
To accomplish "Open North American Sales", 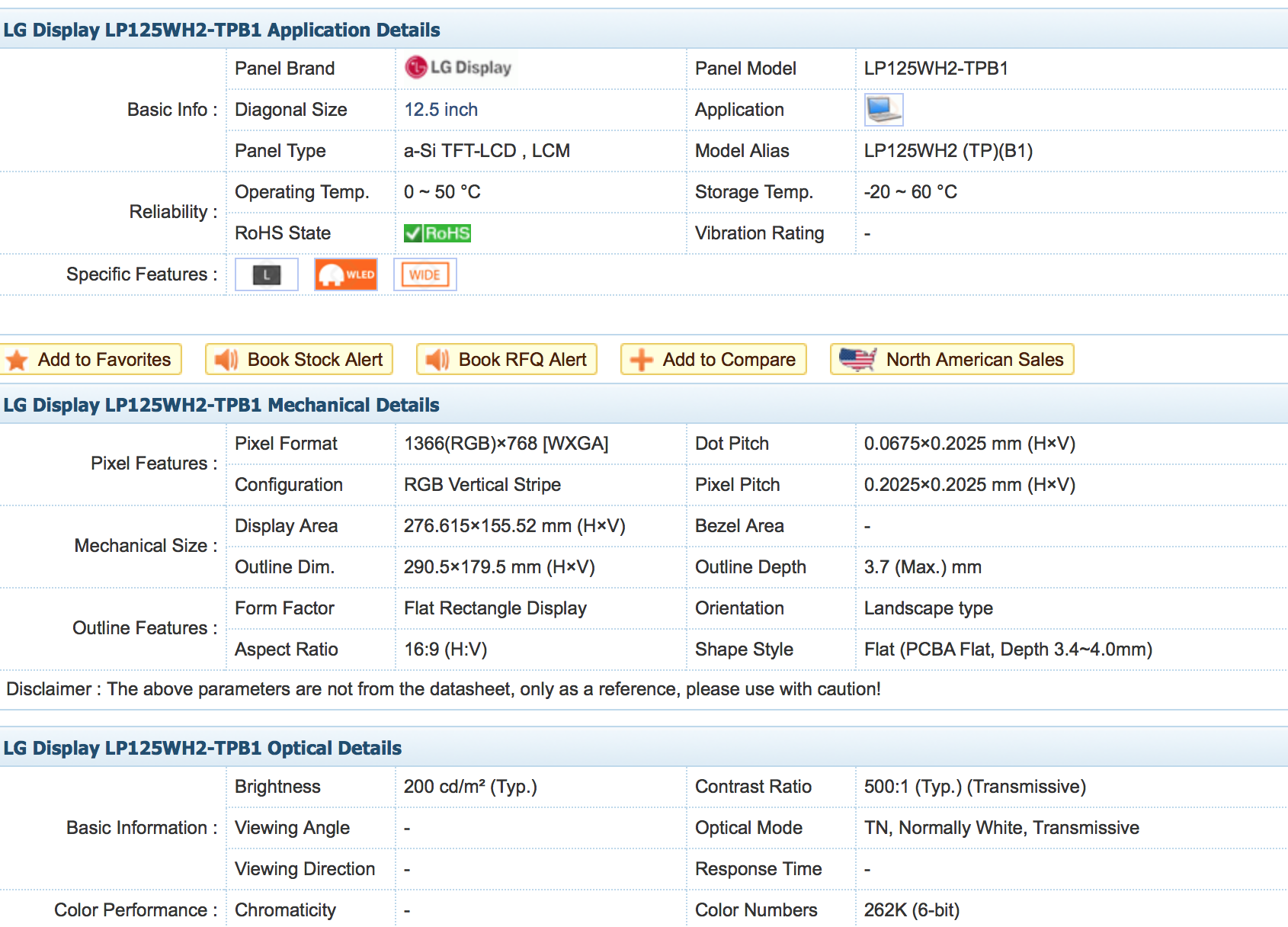I will pyautogui.click(x=952, y=359).
